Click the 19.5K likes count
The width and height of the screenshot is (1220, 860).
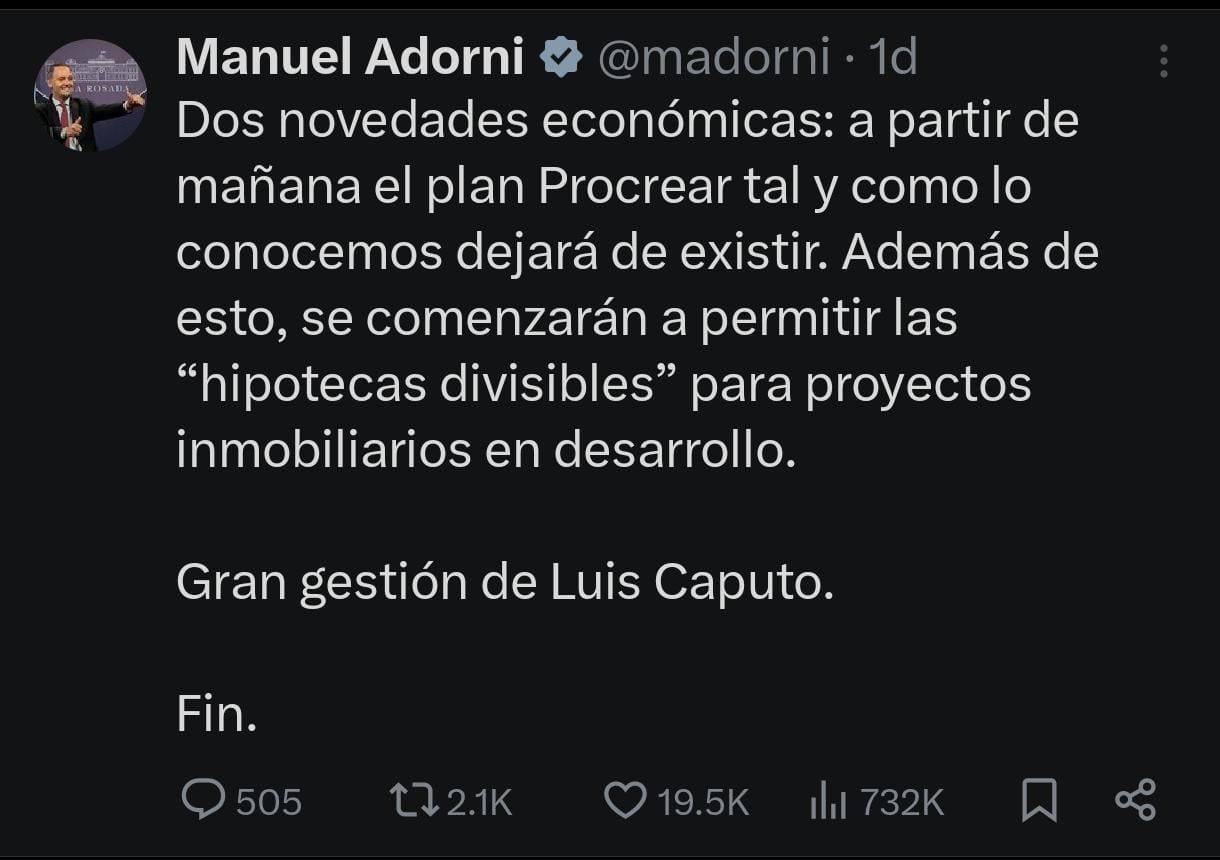(703, 802)
